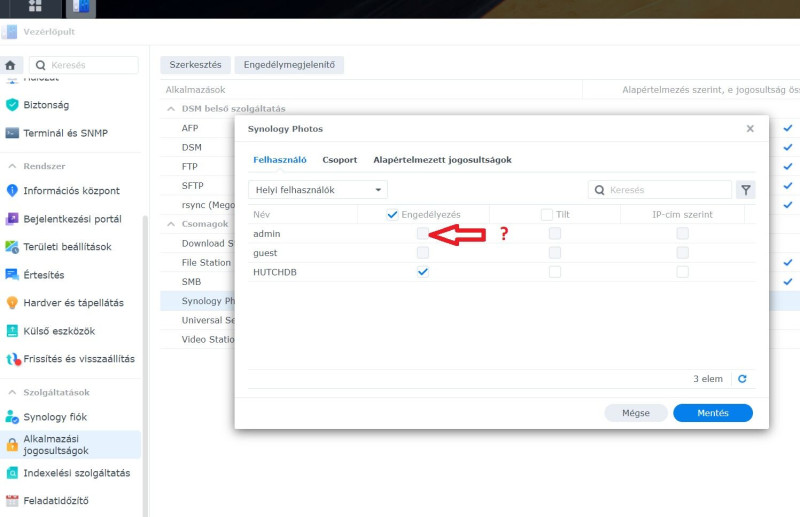Image resolution: width=800 pixels, height=517 pixels.
Task: Check Tilt for guest
Action: 555,253
